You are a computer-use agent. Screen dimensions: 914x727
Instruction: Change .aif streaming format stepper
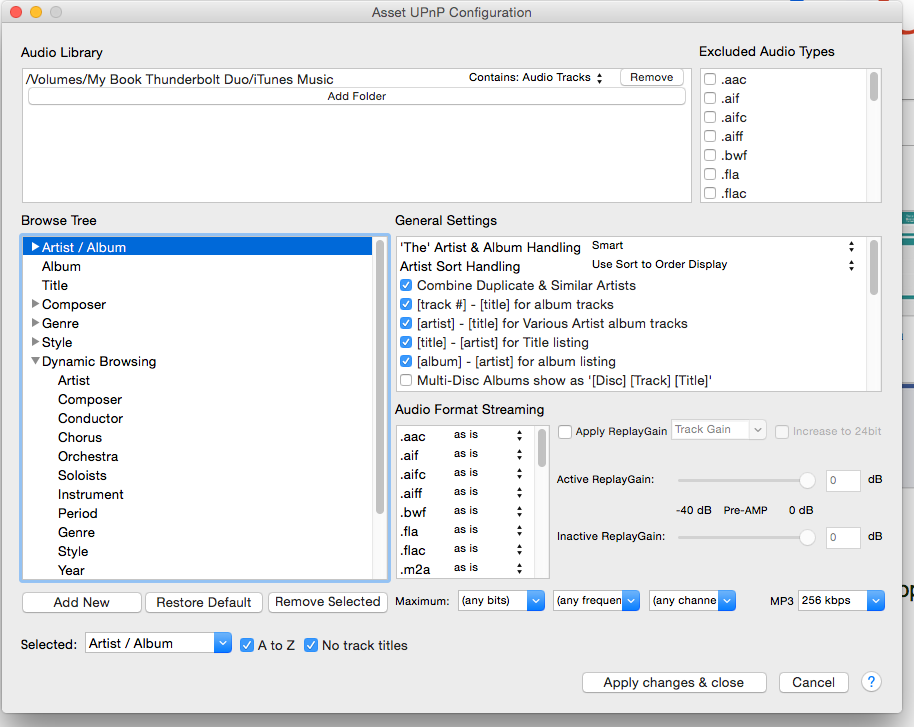(x=519, y=455)
